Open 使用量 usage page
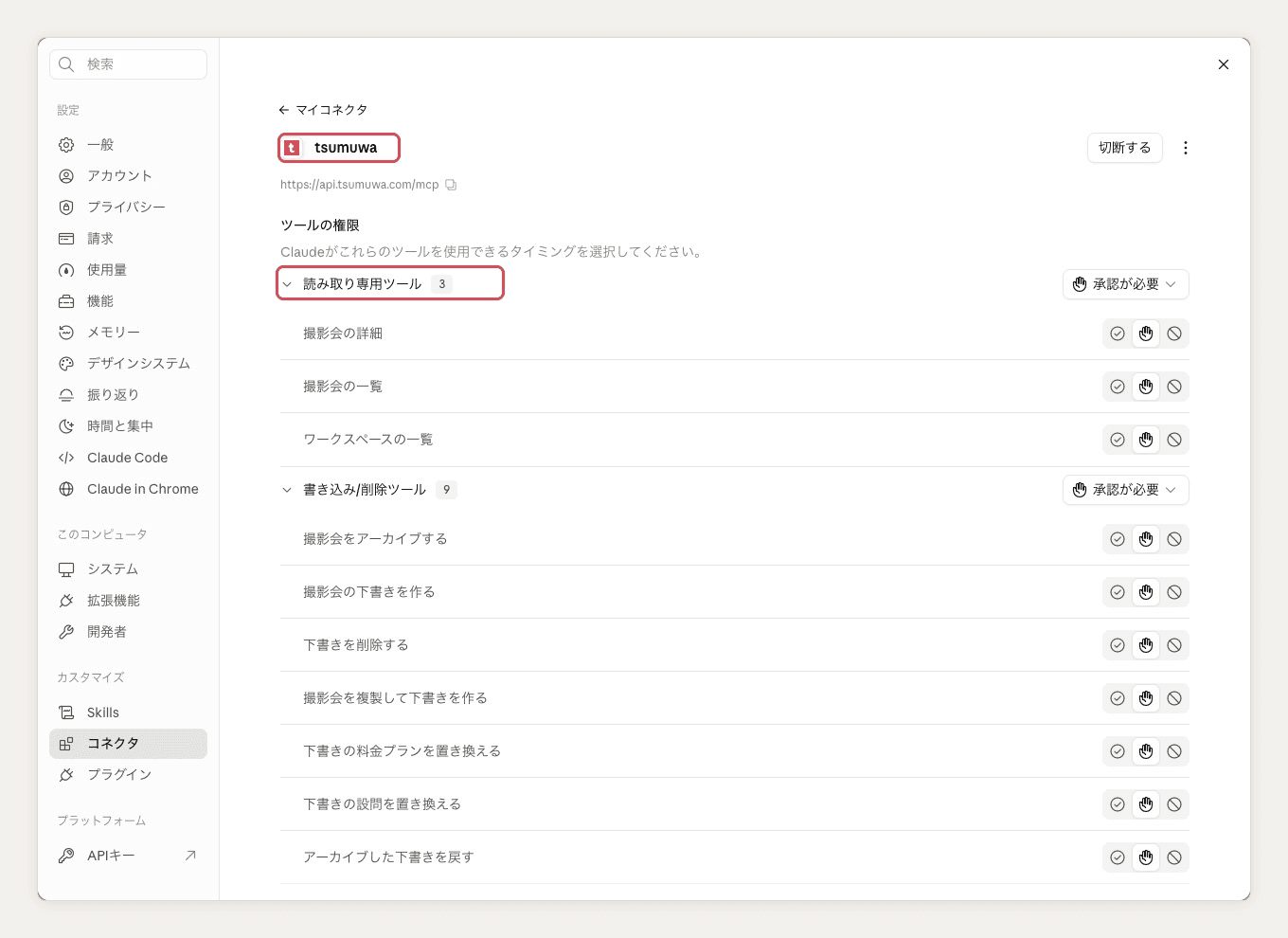Viewport: 1288px width, 938px height. (x=128, y=270)
